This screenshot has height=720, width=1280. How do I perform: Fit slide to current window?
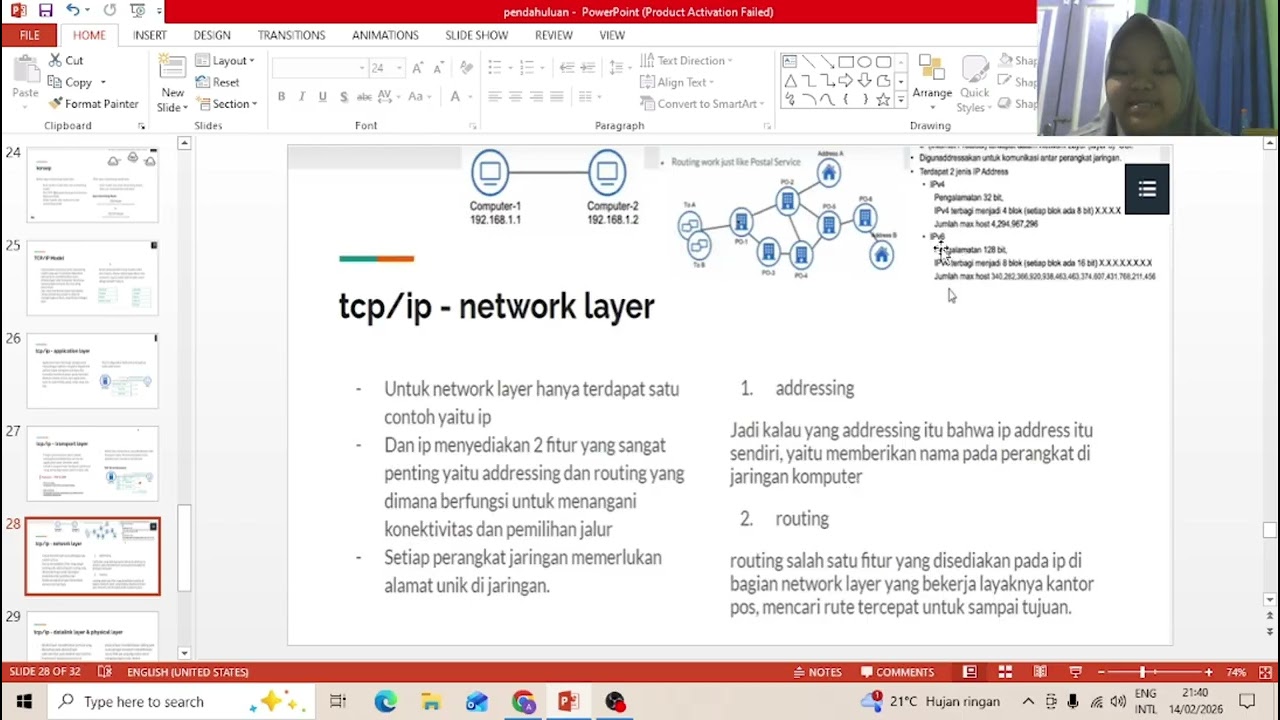pos(1265,672)
